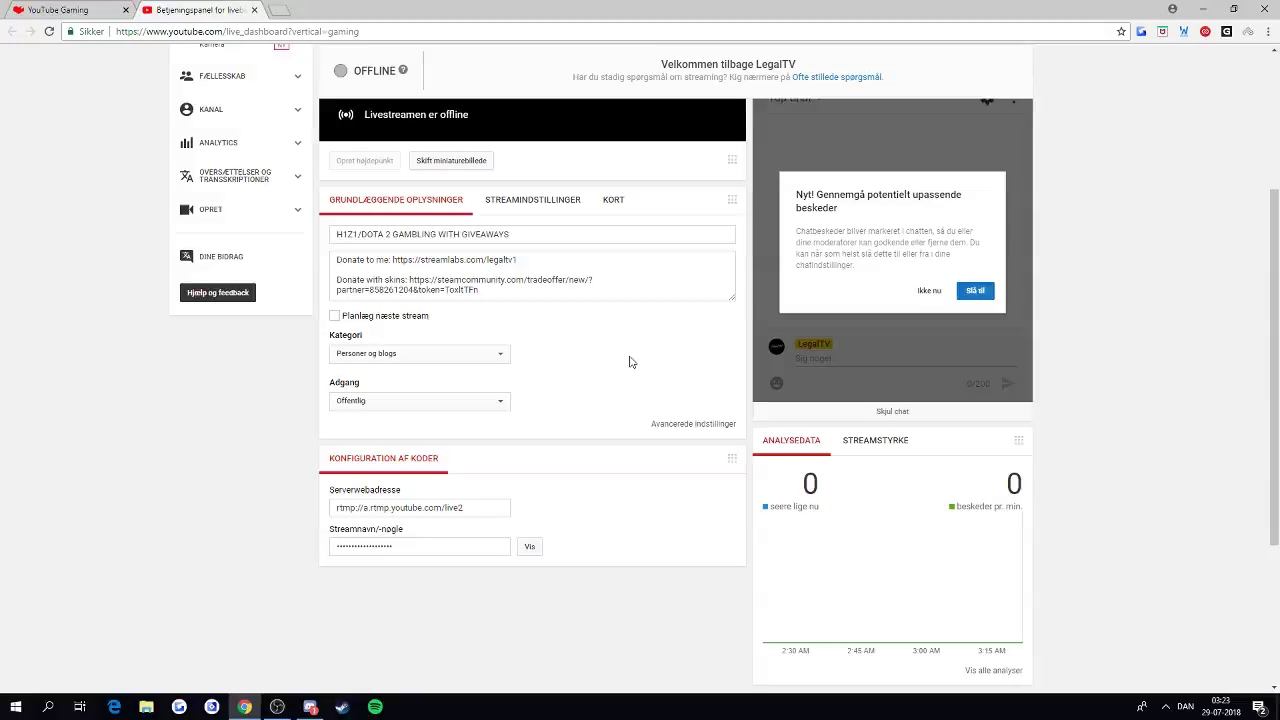Screen dimensions: 1280x720
Task: Expand the Kanal sidebar section
Action: point(298,109)
